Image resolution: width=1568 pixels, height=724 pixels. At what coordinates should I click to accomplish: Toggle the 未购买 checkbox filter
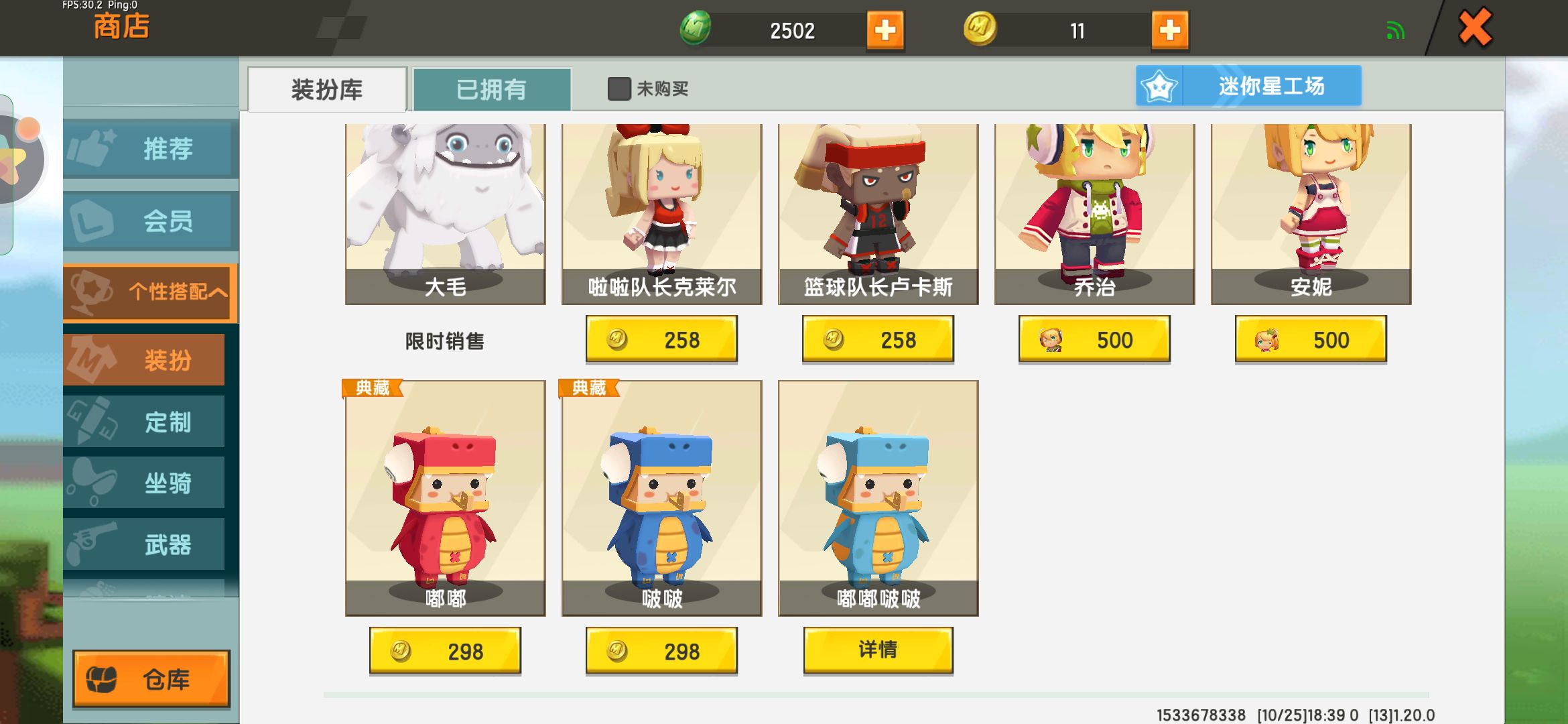tap(619, 88)
